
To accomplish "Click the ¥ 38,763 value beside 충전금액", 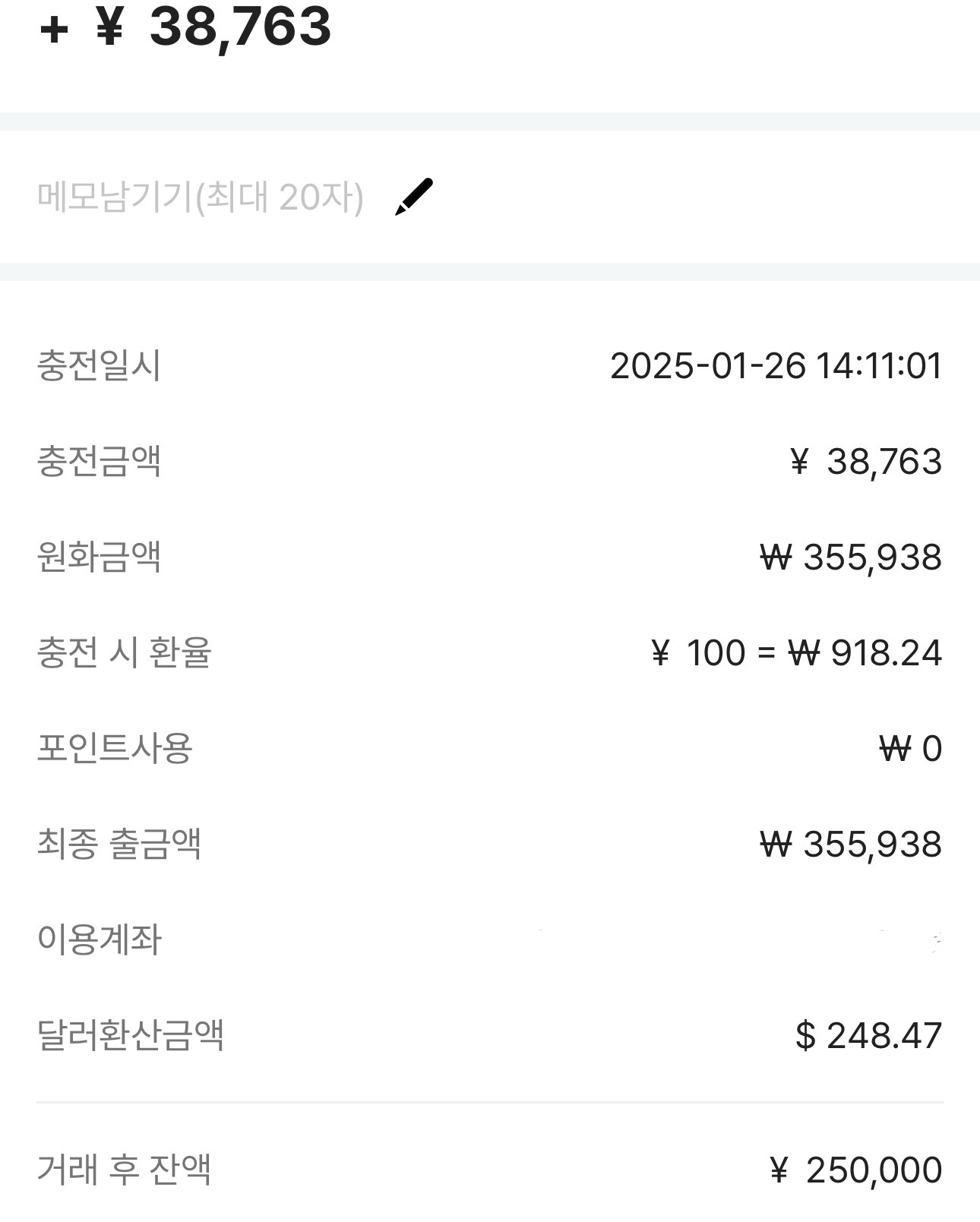I will (866, 462).
